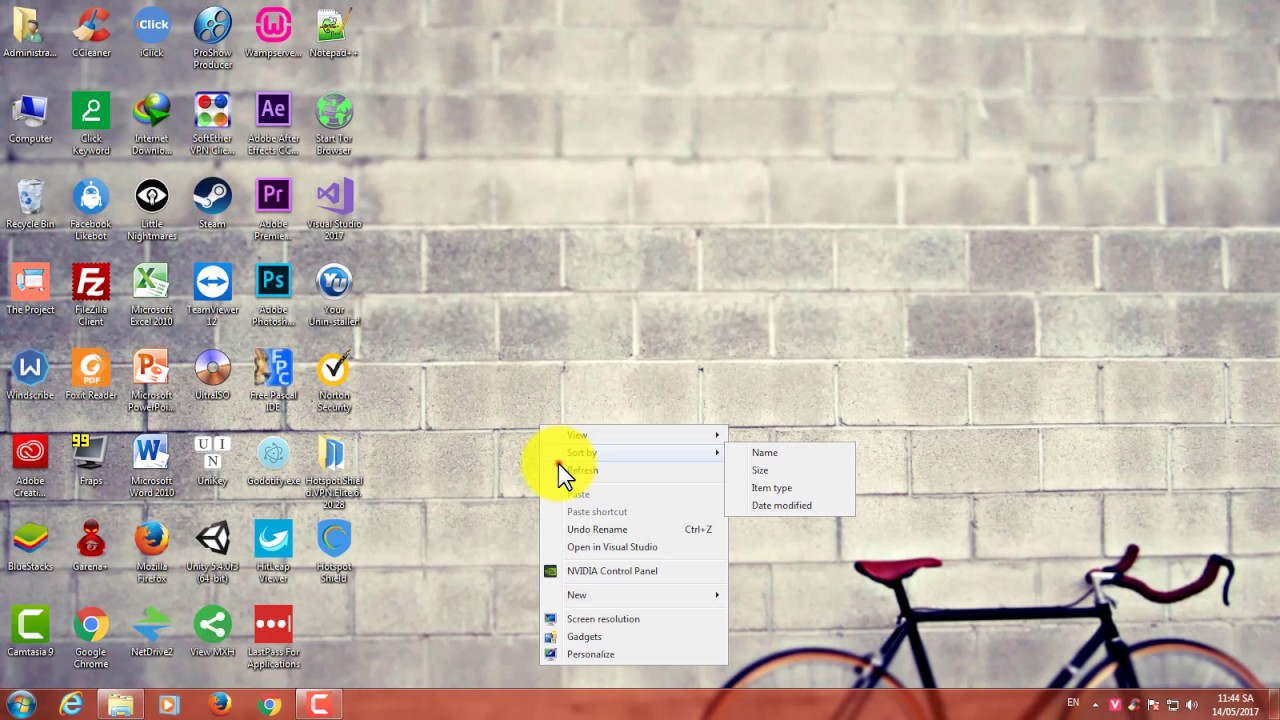Image resolution: width=1280 pixels, height=720 pixels.
Task: Select the FileZilla Client icon
Action: [x=91, y=296]
